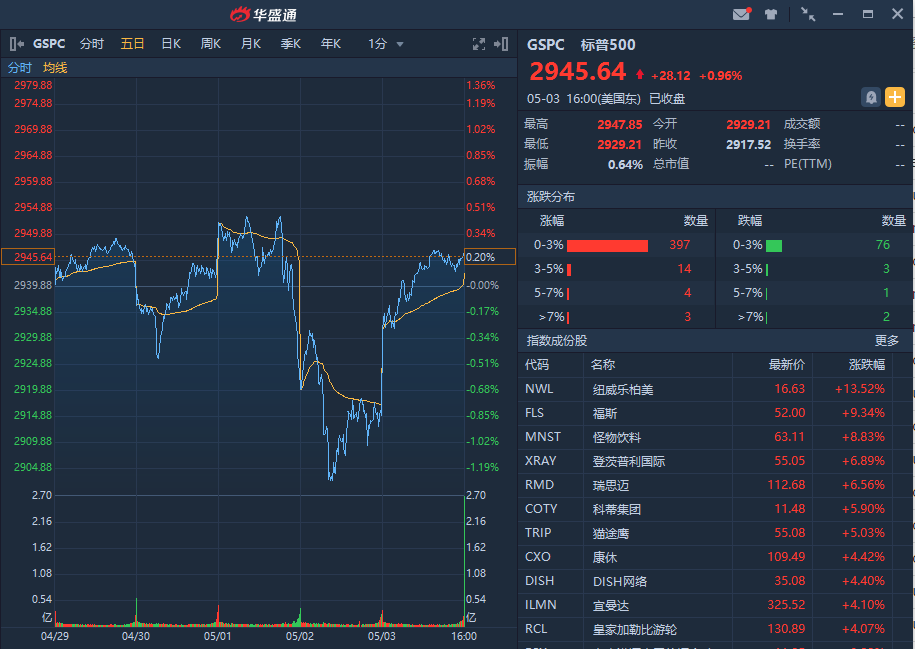Switch to the 日K tab
This screenshot has width=915, height=649.
(171, 44)
